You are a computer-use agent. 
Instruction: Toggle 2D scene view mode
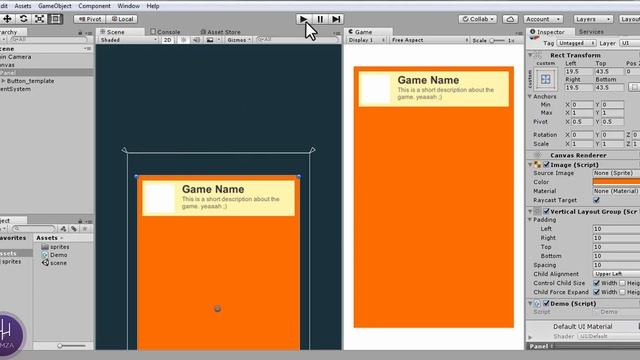pyautogui.click(x=167, y=40)
